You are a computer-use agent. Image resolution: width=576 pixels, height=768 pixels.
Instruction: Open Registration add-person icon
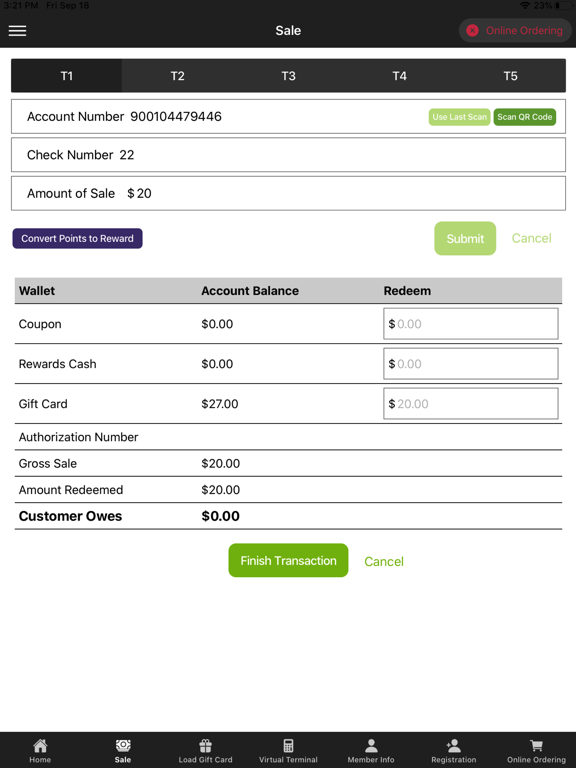click(x=454, y=745)
